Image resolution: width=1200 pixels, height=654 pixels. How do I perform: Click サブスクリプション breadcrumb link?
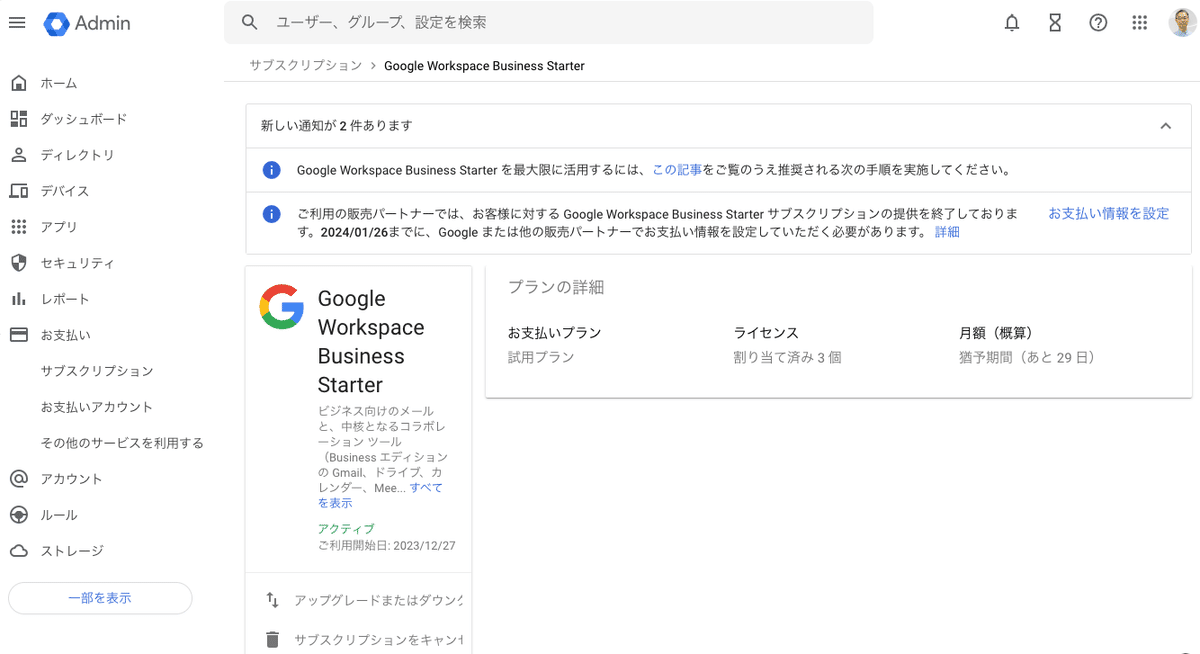pyautogui.click(x=306, y=65)
